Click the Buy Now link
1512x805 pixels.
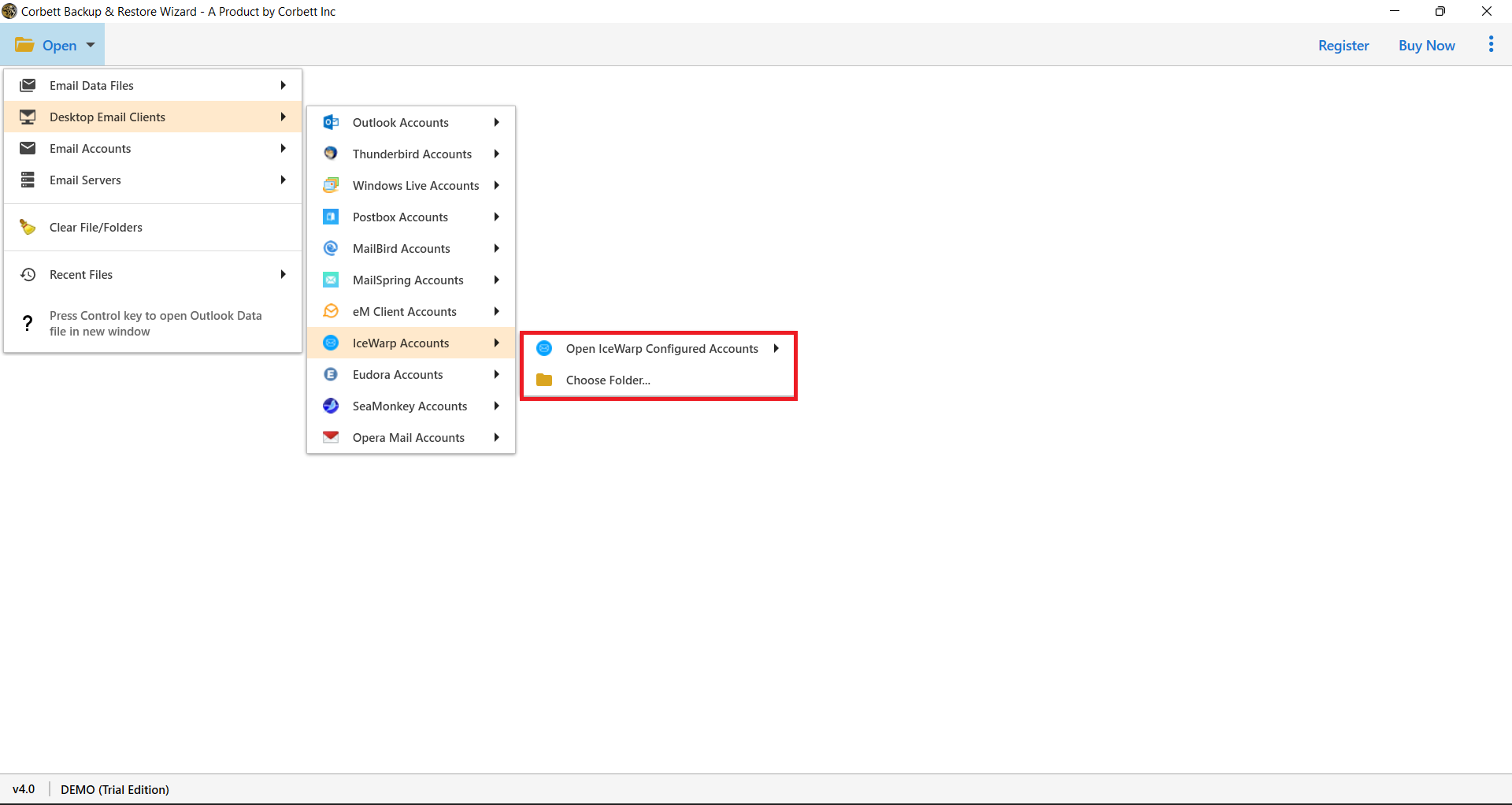click(1426, 45)
